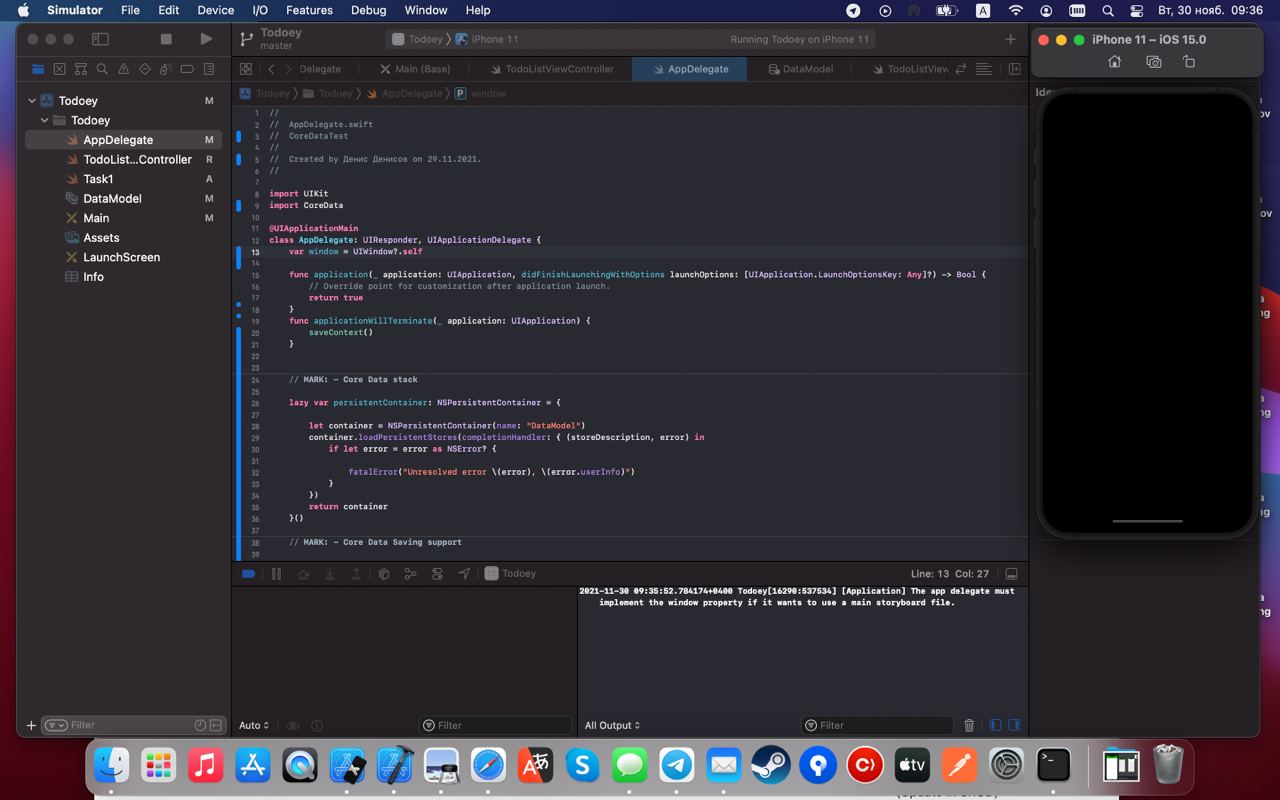Switch to the DataModel tab
This screenshot has height=800, width=1280.
click(800, 69)
